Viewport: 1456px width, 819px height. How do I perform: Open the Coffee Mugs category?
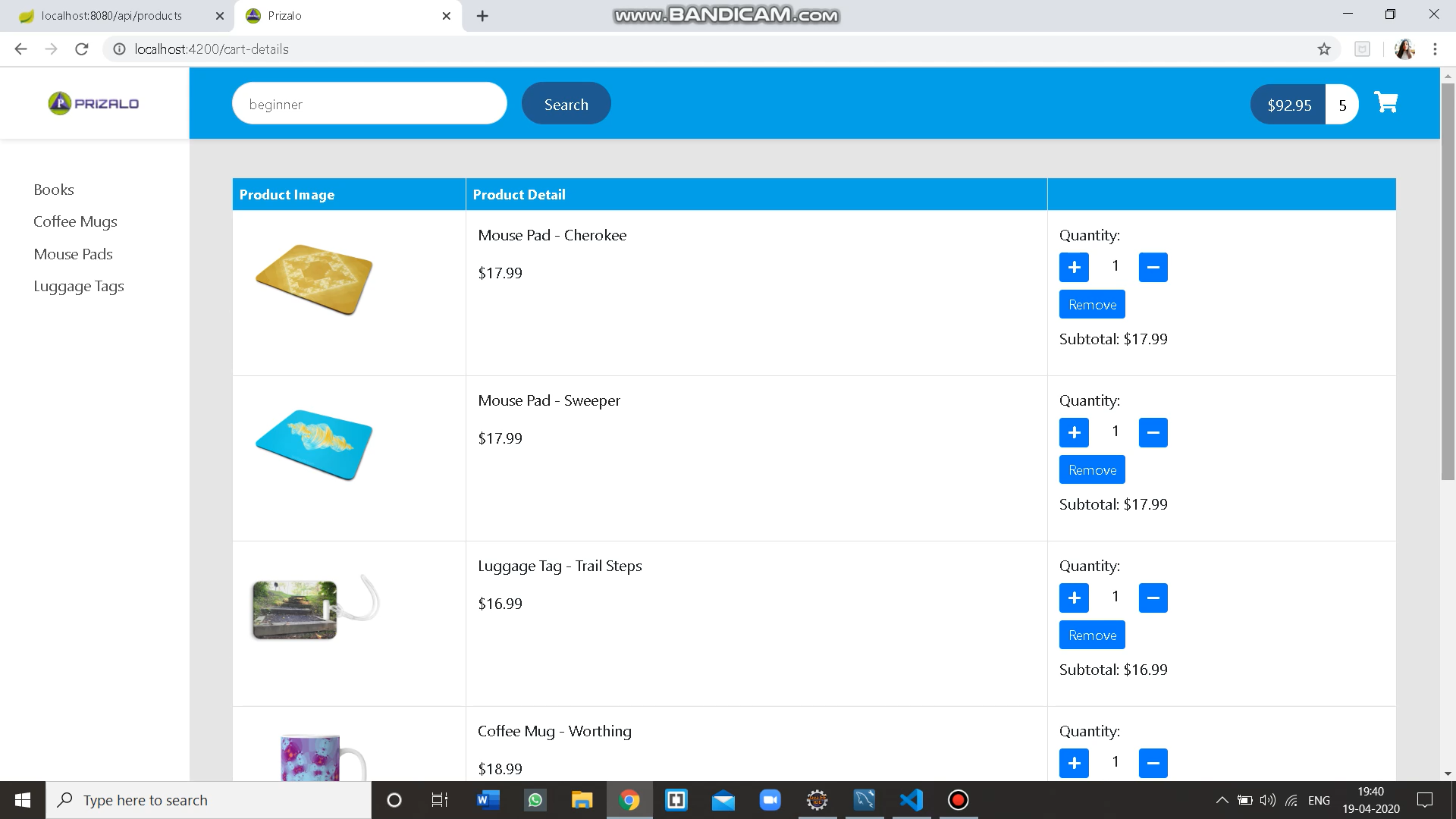pyautogui.click(x=75, y=221)
